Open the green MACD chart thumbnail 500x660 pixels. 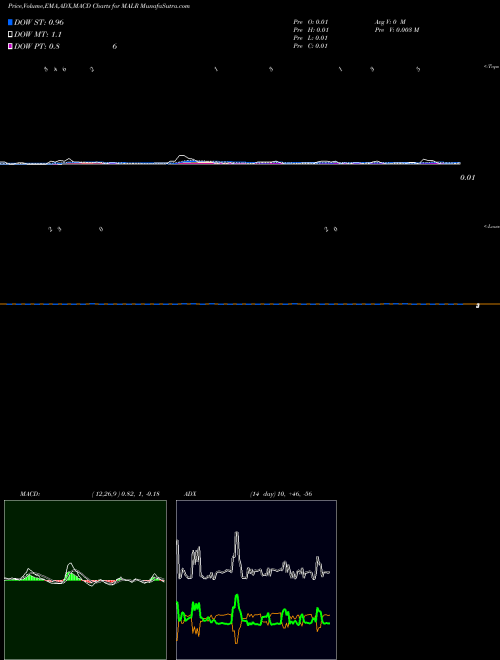85,580
